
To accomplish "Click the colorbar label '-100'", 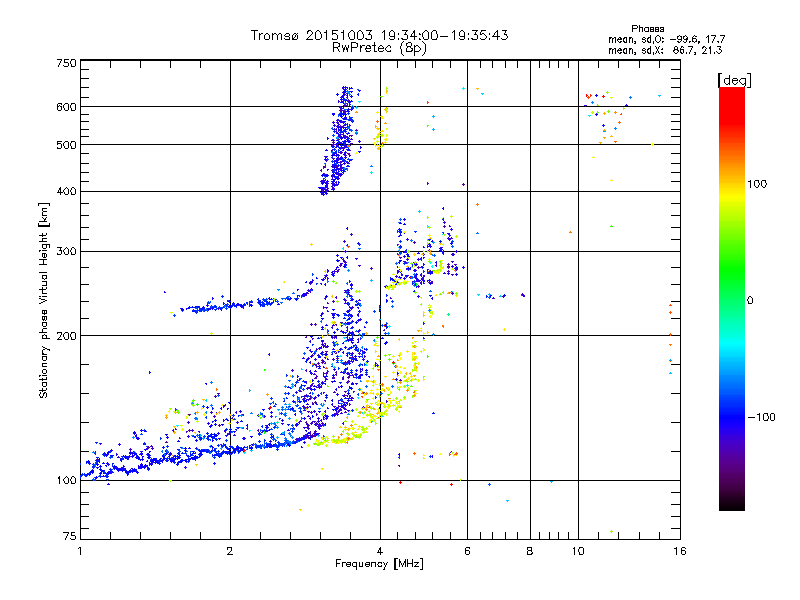I will [x=761, y=417].
